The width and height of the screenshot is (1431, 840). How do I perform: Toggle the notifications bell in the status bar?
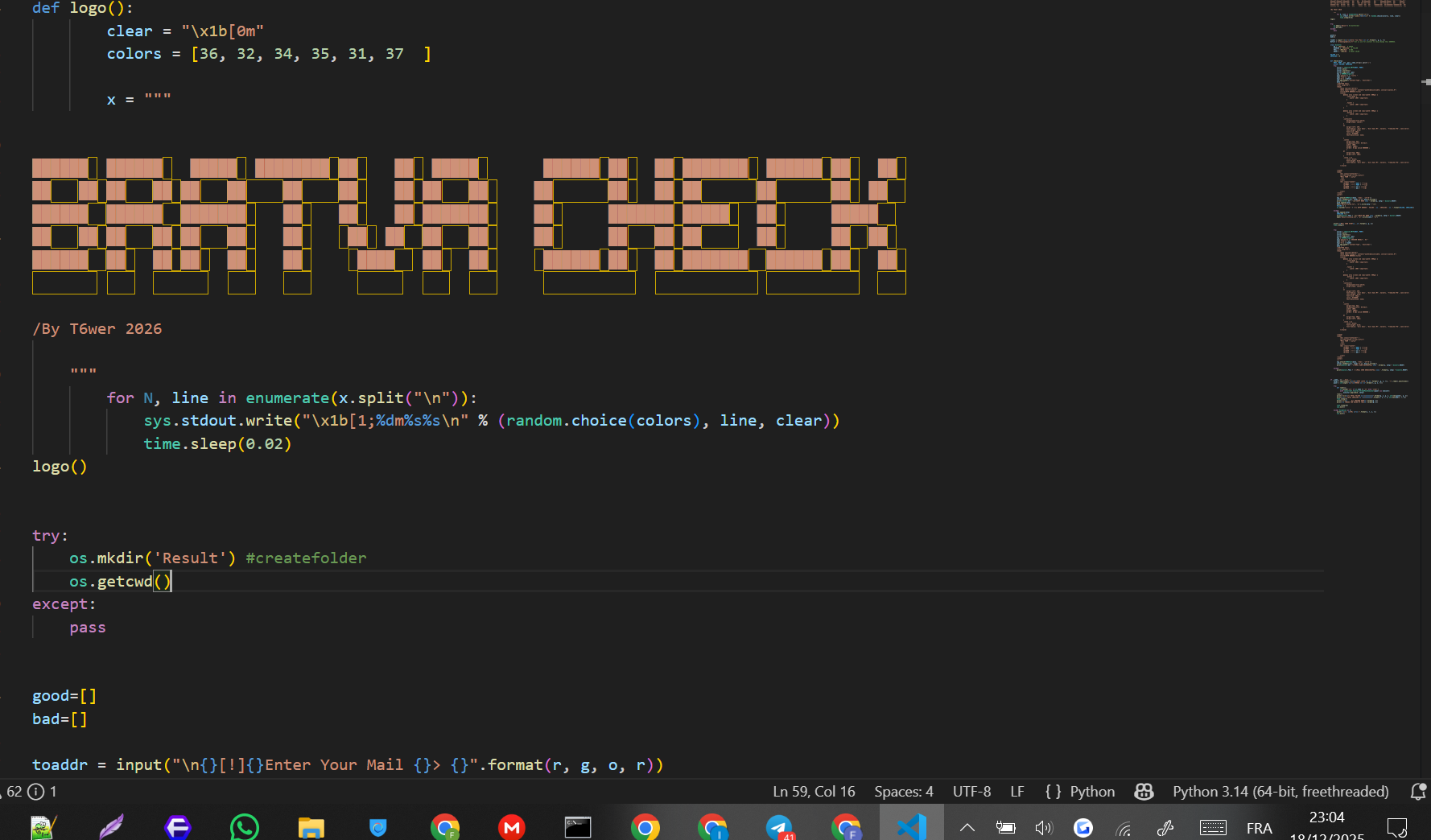(1417, 791)
